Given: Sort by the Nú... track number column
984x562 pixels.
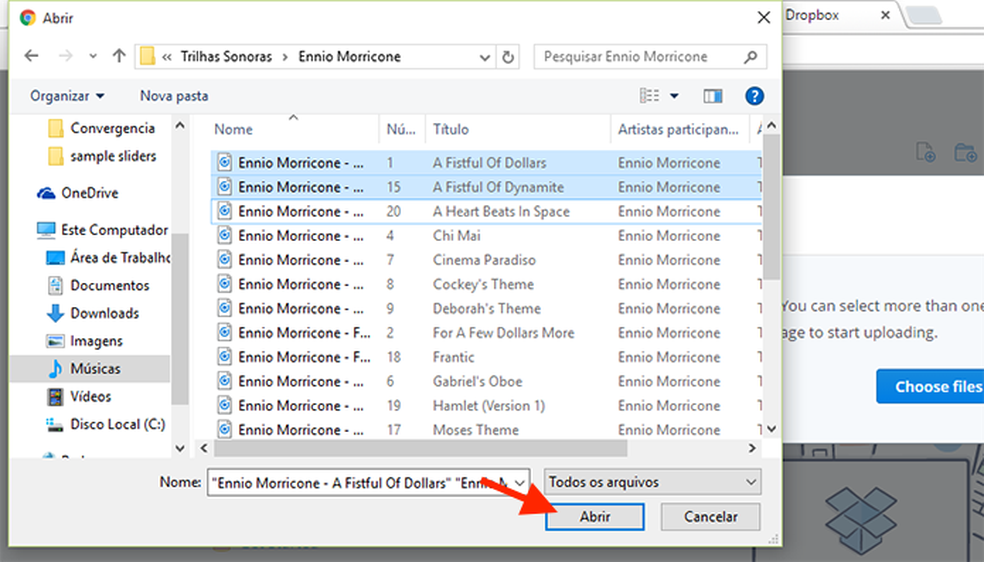Looking at the screenshot, I should tap(402, 129).
